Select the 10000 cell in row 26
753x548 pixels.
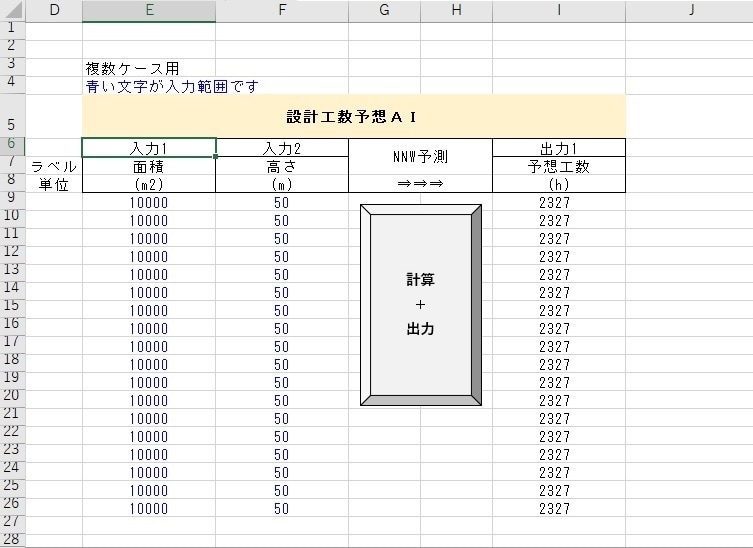(149, 509)
